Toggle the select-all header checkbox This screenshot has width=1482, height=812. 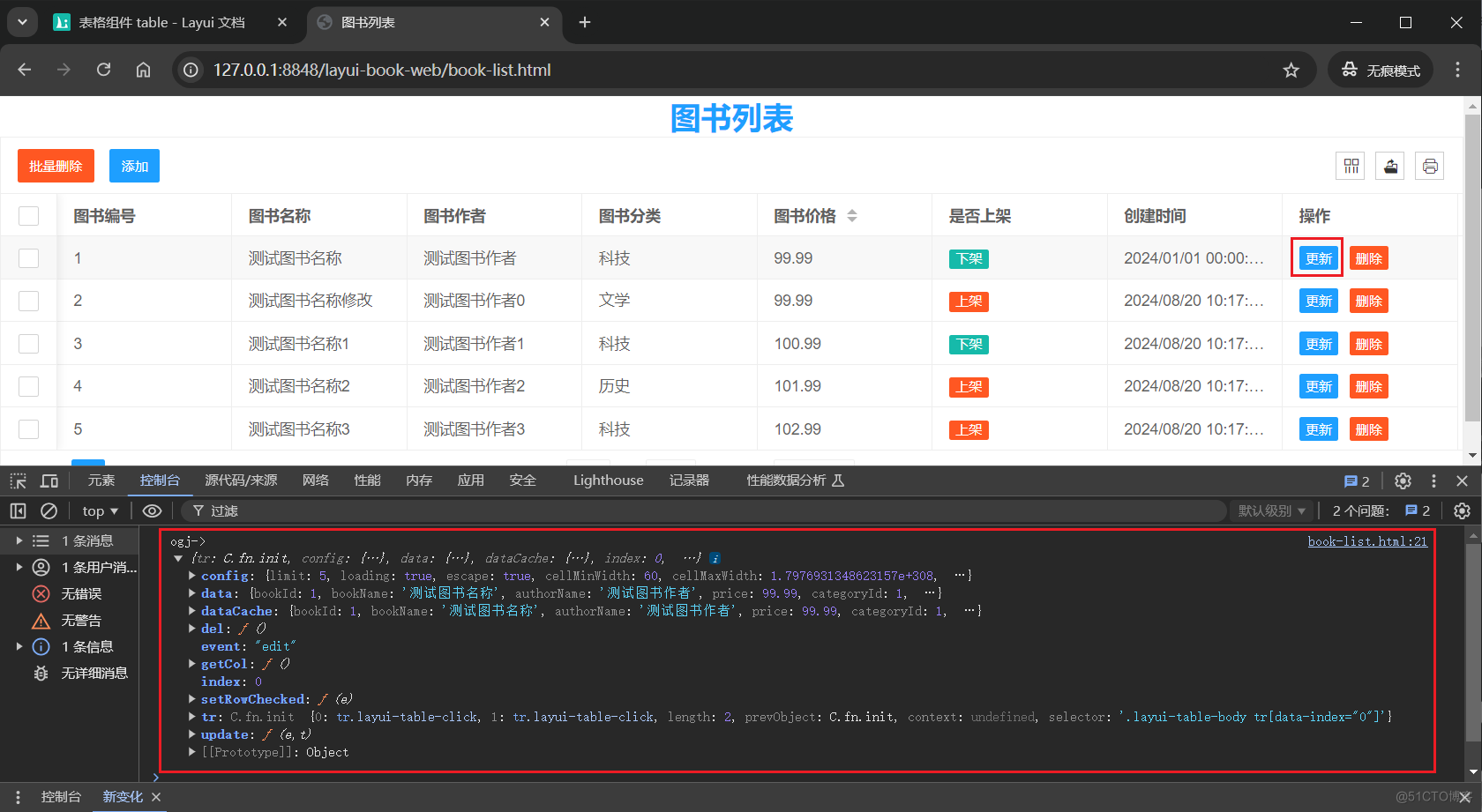click(29, 216)
